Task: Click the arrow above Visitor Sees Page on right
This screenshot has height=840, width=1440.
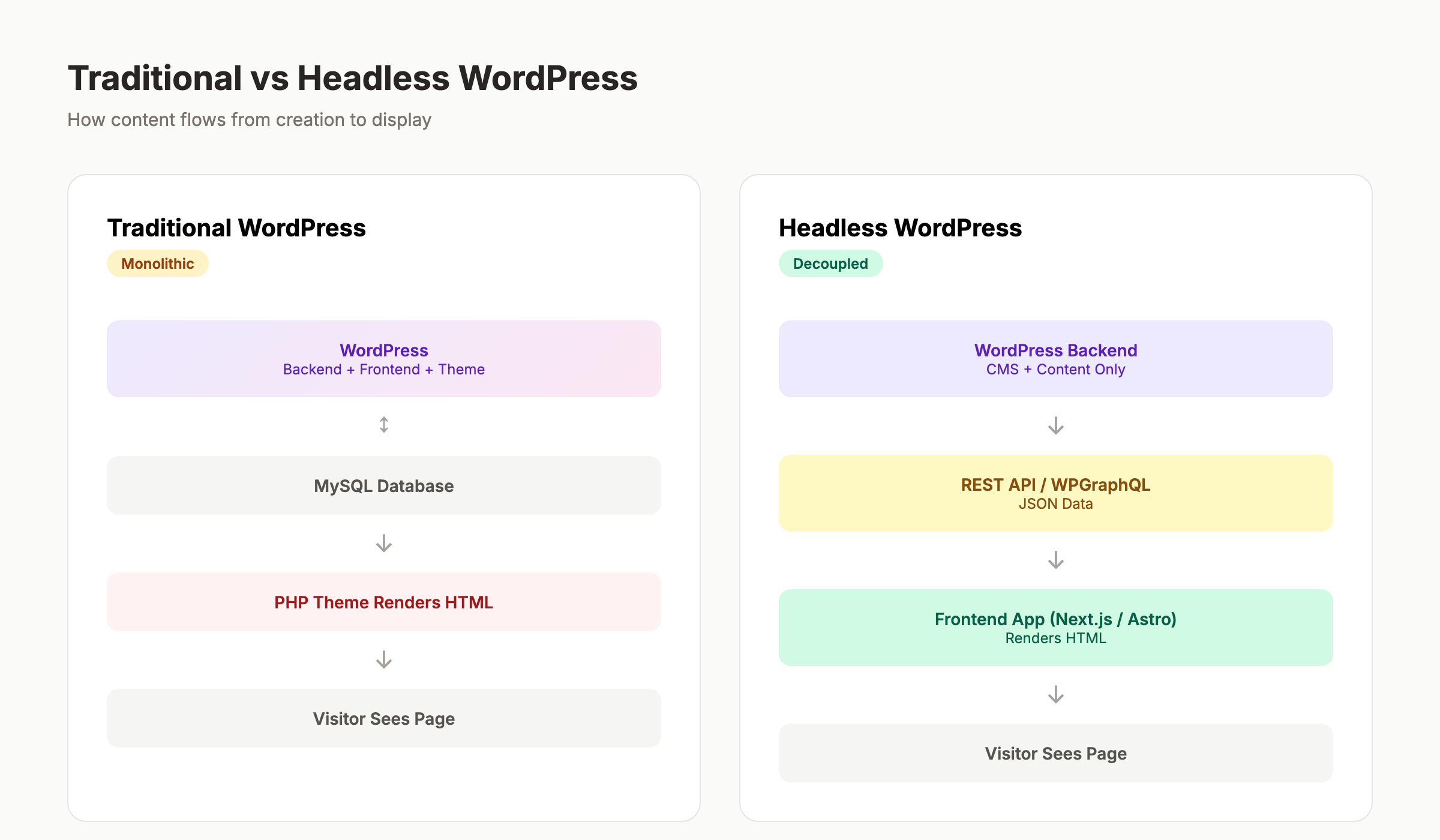Action: click(x=1054, y=695)
